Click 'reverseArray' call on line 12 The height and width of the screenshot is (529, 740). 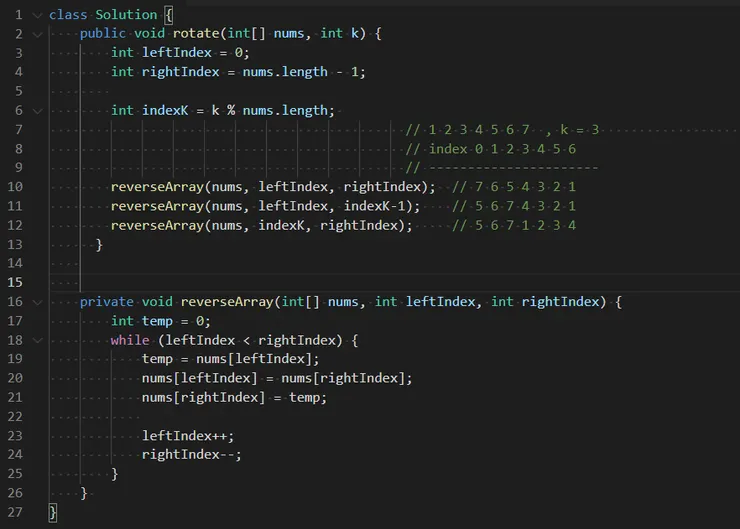coord(157,226)
